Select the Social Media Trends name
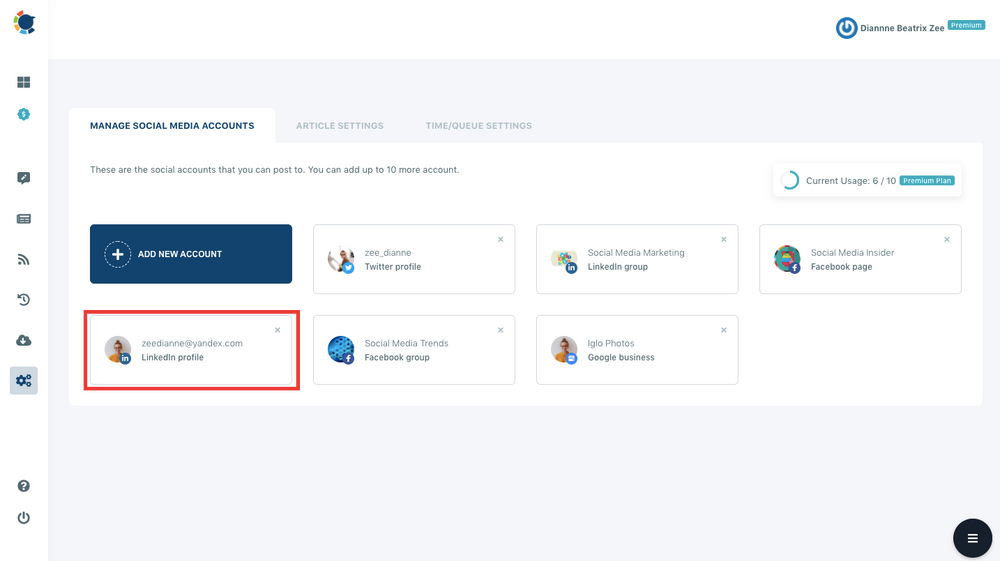 pyautogui.click(x=406, y=343)
